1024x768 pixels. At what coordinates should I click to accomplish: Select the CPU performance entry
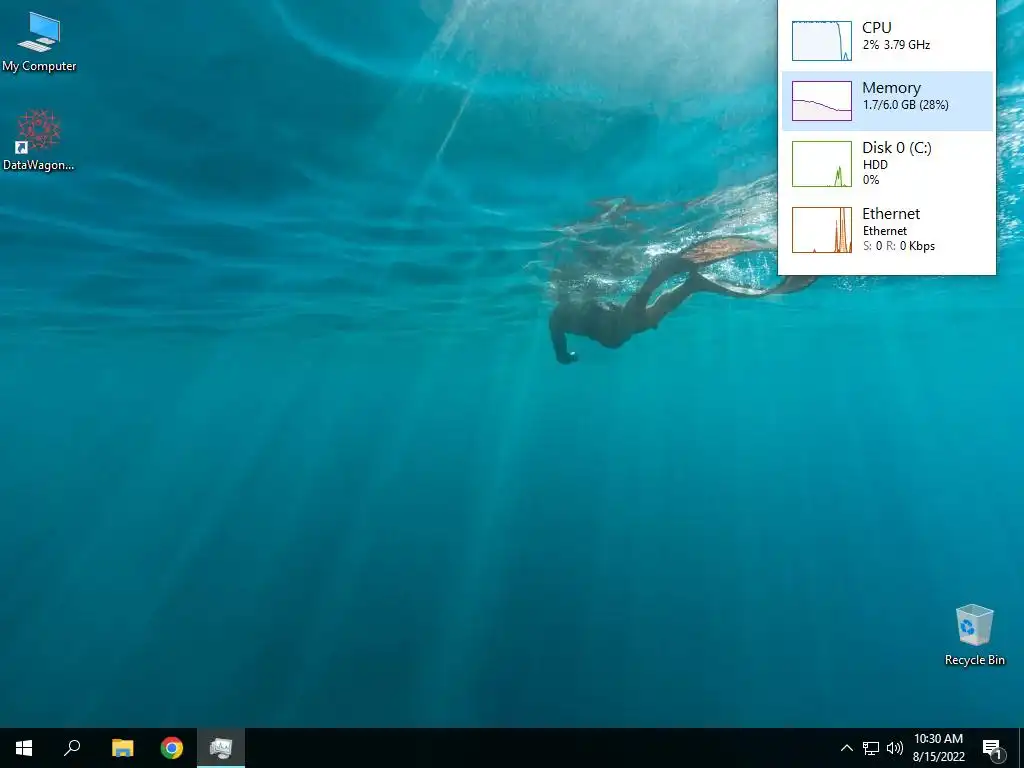(x=888, y=40)
